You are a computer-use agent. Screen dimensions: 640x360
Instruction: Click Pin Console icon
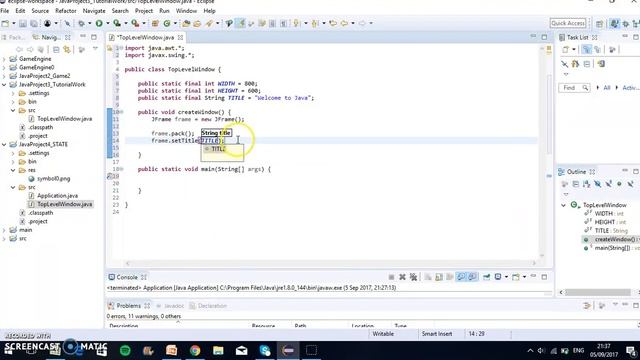pos(486,277)
